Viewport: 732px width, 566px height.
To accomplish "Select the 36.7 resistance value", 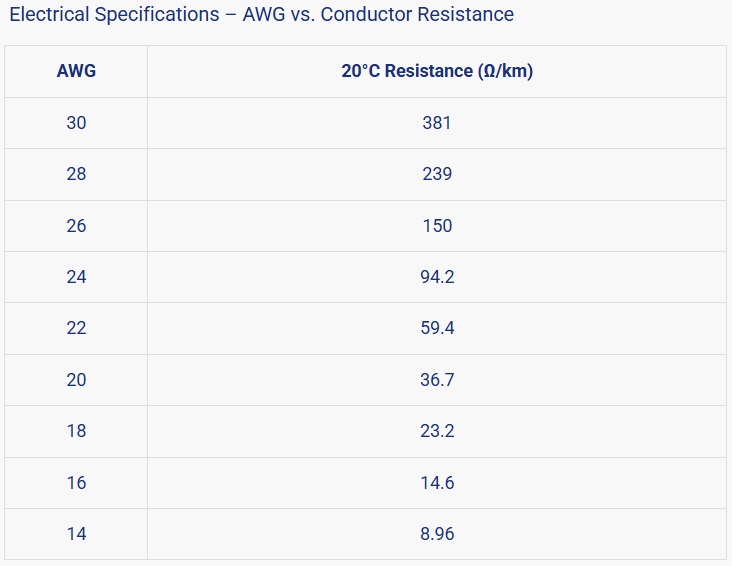I will [x=437, y=380].
